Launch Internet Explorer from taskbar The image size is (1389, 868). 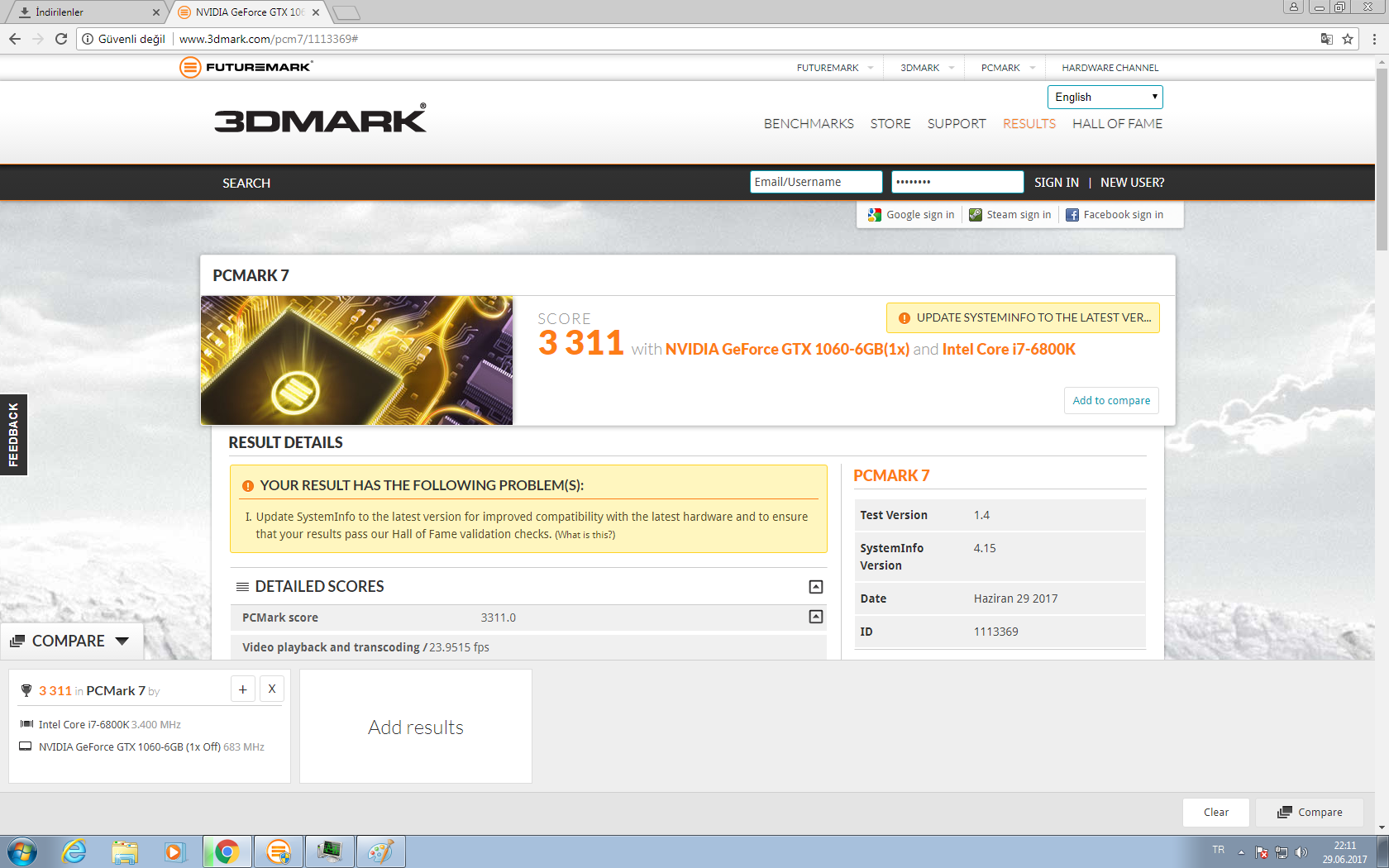[x=74, y=851]
